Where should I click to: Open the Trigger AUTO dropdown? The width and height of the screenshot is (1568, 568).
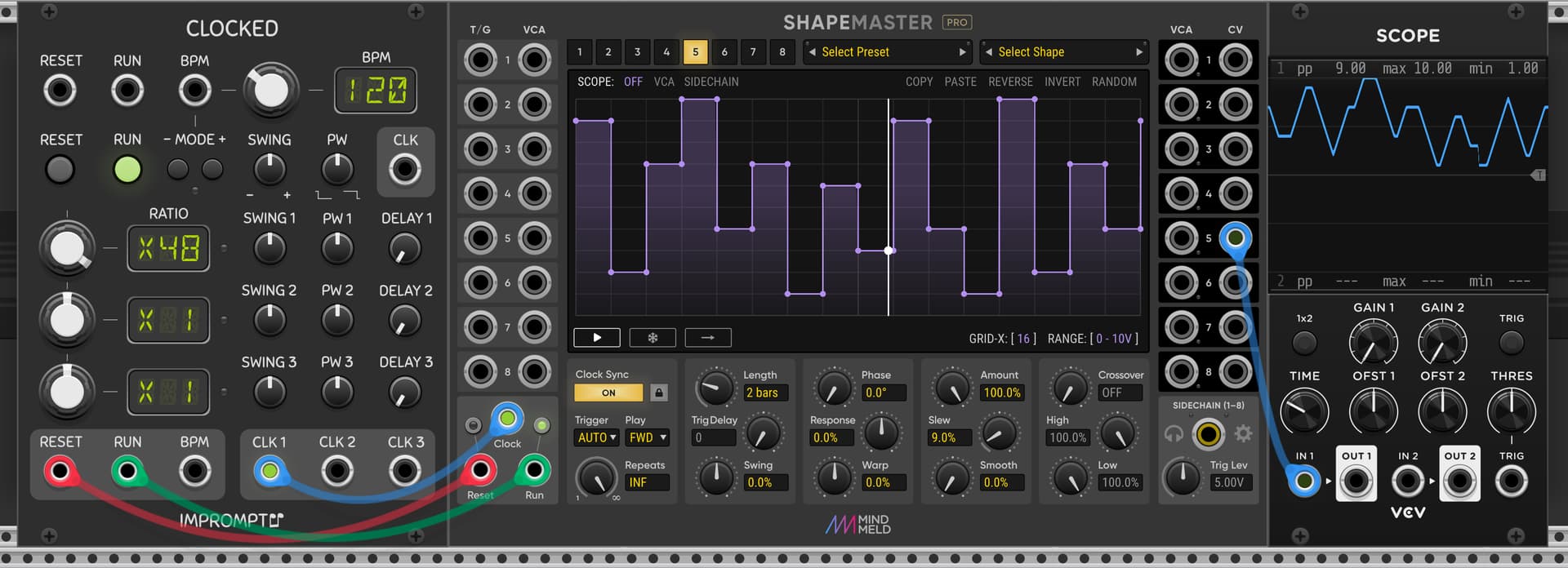tap(597, 437)
